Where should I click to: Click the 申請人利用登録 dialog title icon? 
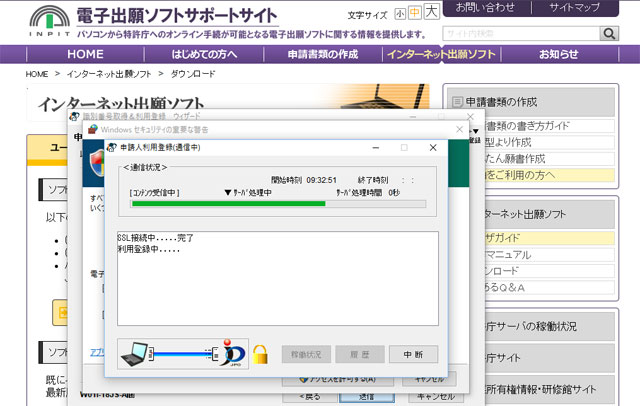click(x=112, y=148)
